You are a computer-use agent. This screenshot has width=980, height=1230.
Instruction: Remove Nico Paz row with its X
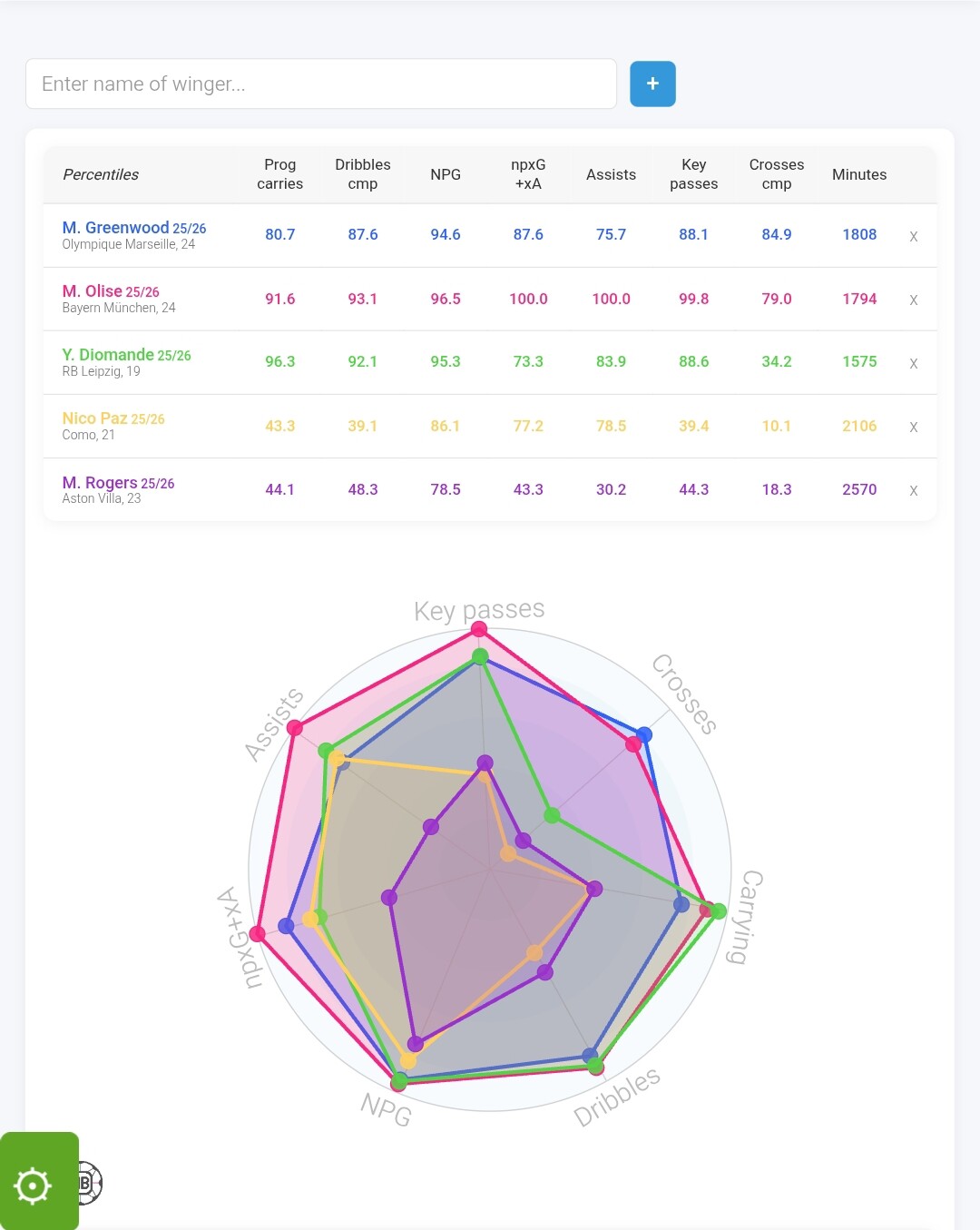(914, 427)
